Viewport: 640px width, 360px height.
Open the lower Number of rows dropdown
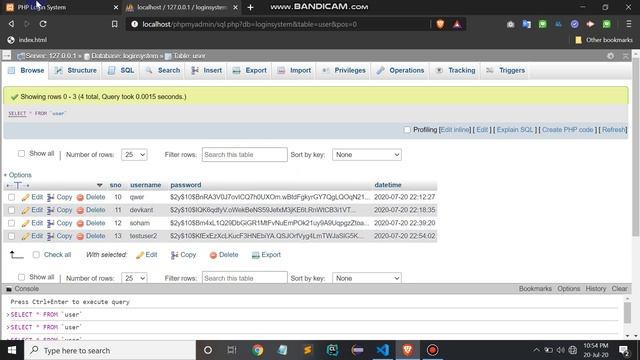[134, 278]
